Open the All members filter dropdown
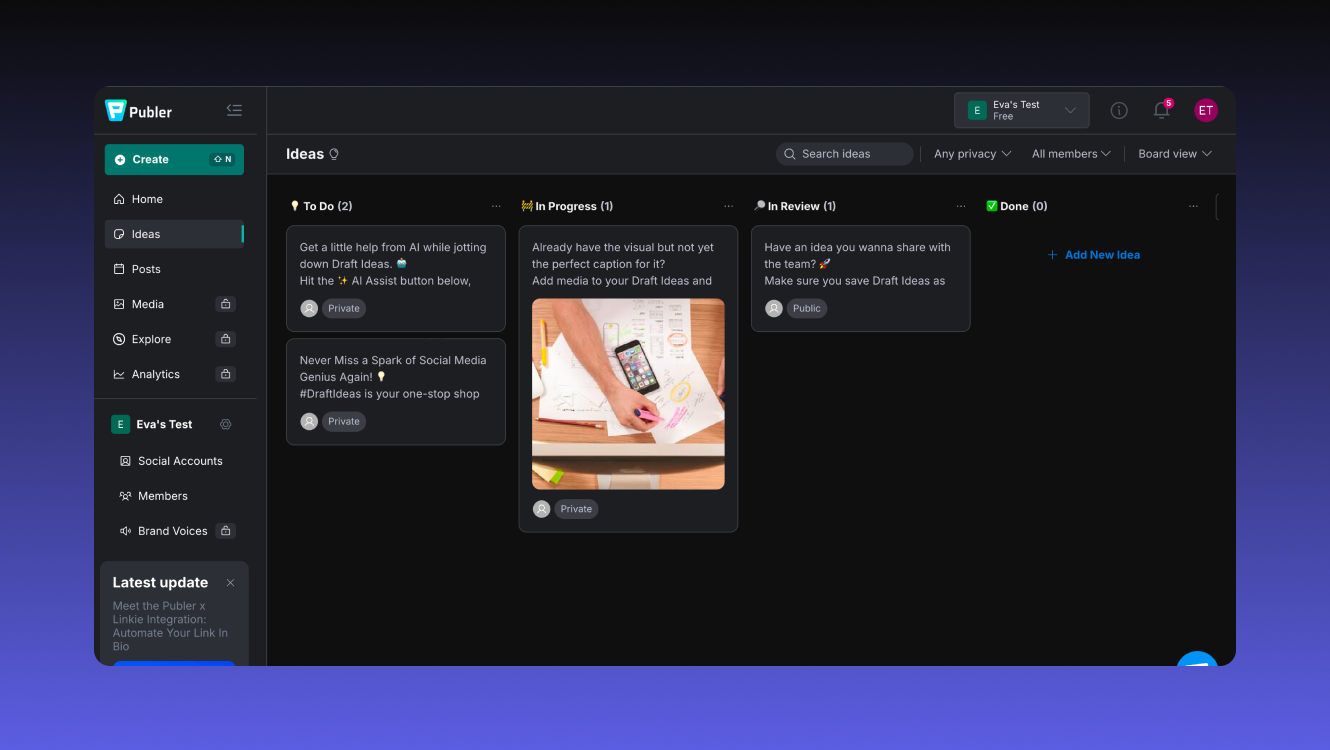The height and width of the screenshot is (750, 1330). point(1071,154)
